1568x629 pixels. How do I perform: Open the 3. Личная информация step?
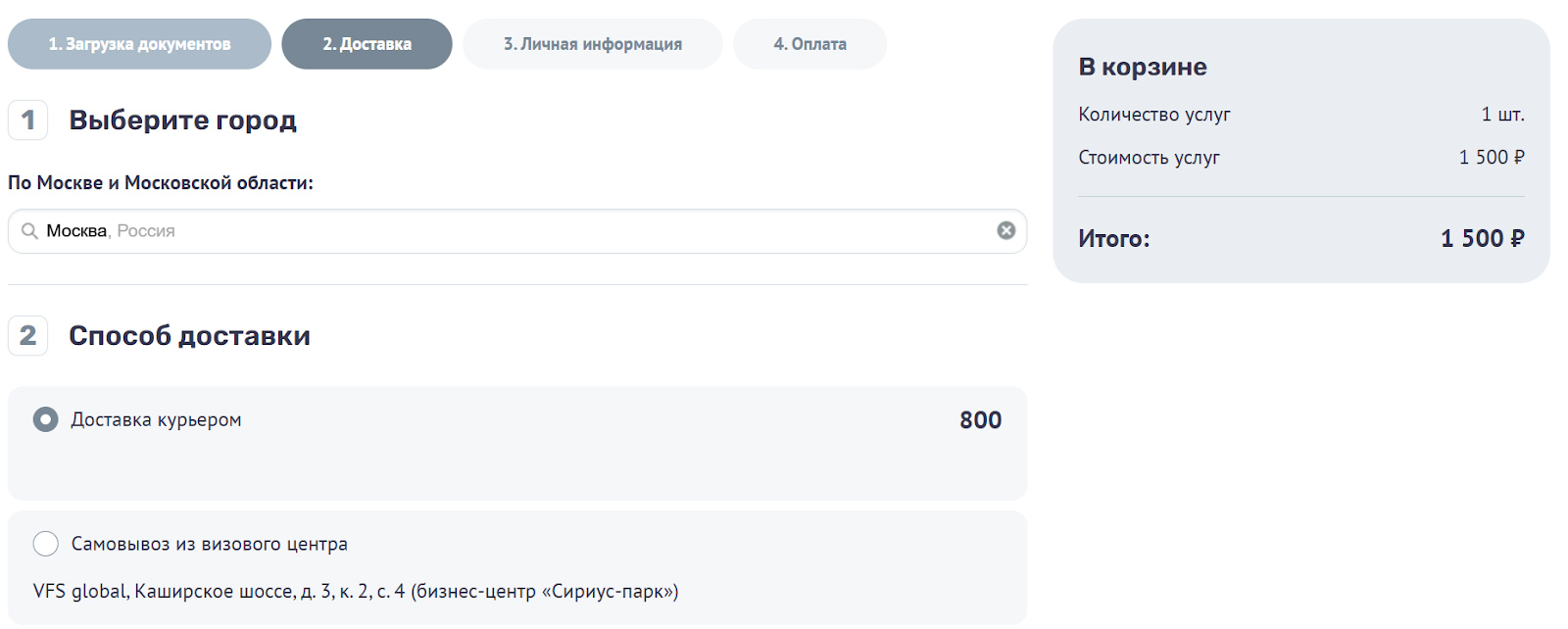coord(592,43)
